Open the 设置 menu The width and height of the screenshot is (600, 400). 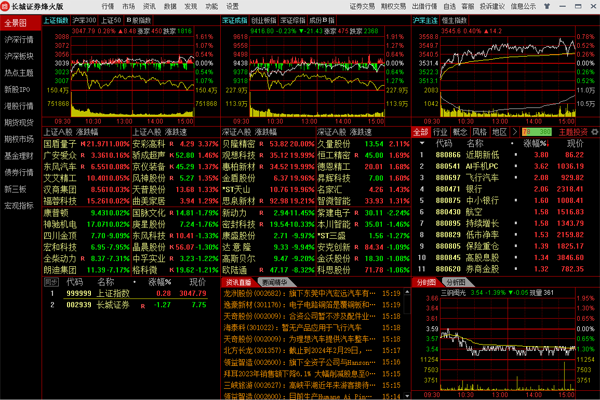tap(232, 7)
